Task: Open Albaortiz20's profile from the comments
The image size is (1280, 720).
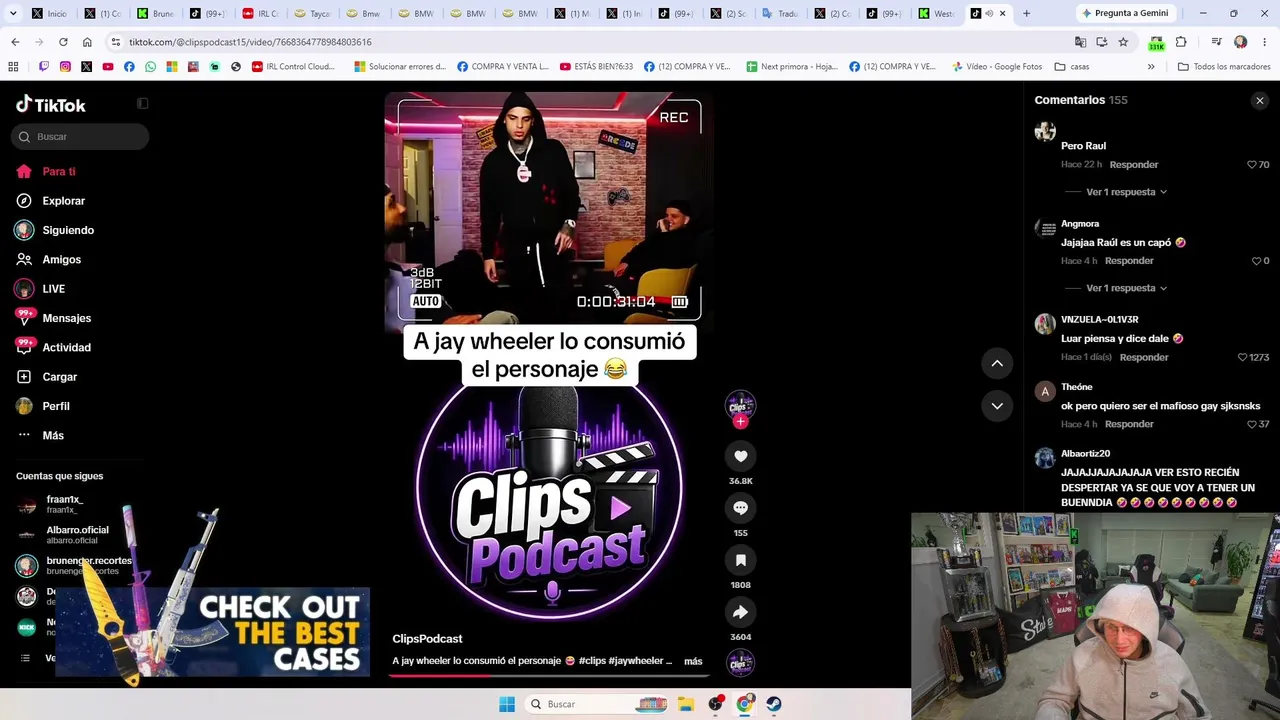Action: coord(1085,454)
